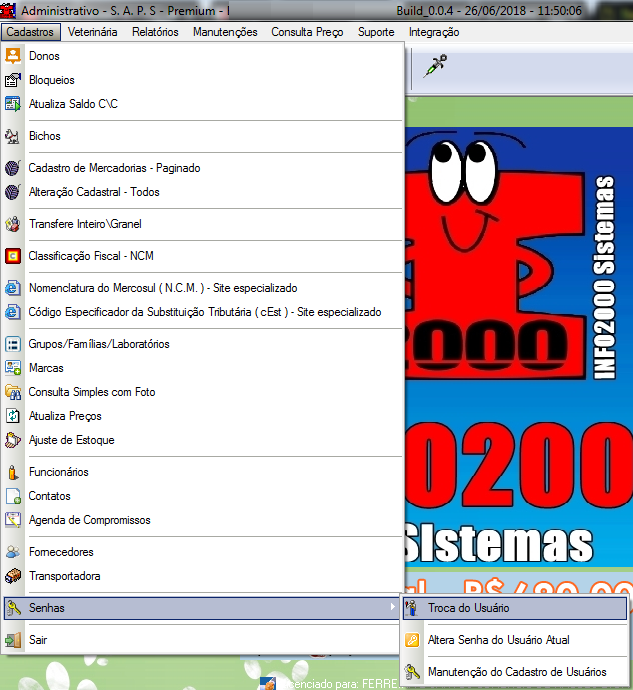This screenshot has height=690, width=633.
Task: Click the Nomenclatura do Mercosul browser icon
Action: click(x=13, y=288)
